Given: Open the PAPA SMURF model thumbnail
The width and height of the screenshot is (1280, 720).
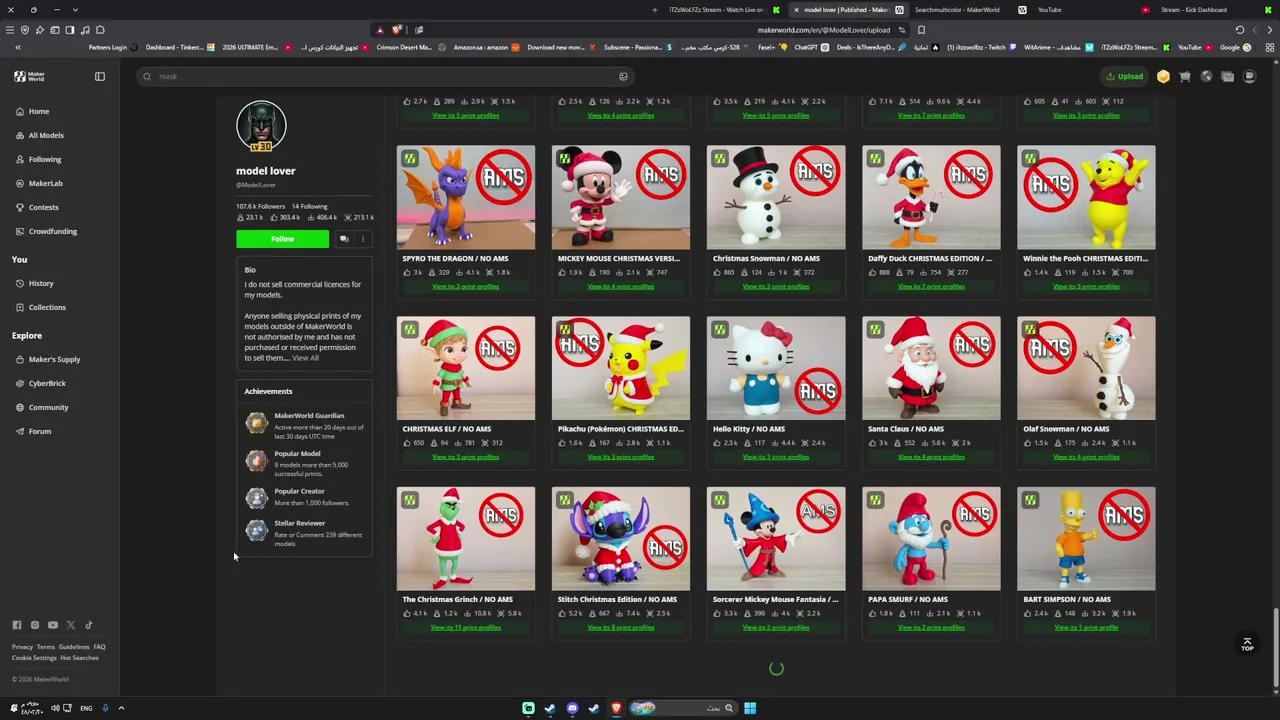Looking at the screenshot, I should coord(930,539).
